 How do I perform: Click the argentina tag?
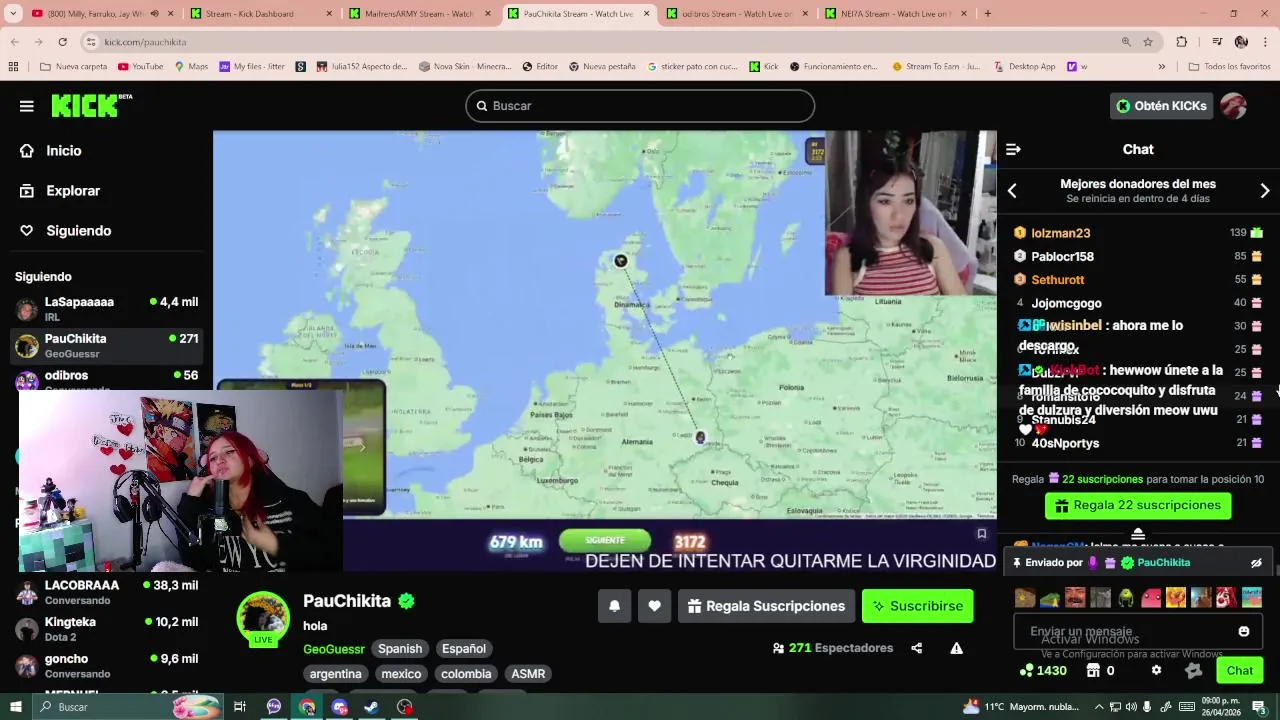click(335, 674)
